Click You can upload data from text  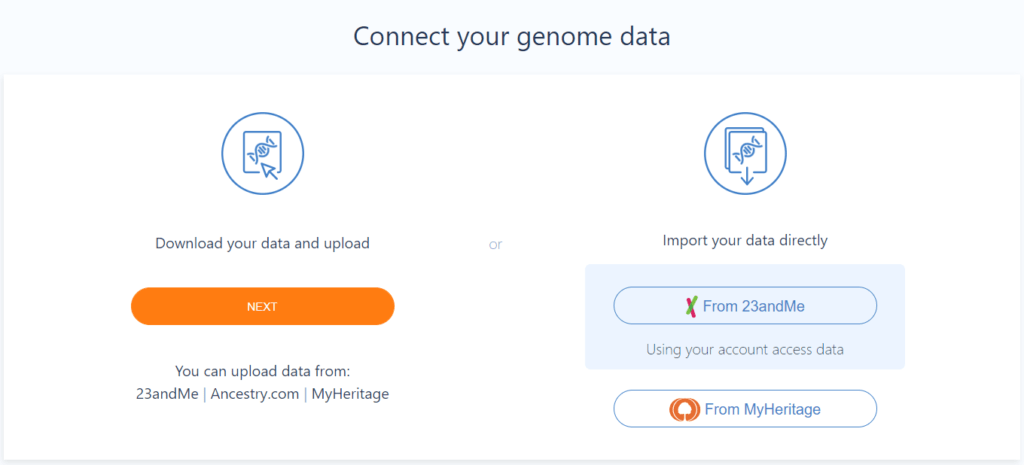pyautogui.click(x=263, y=371)
